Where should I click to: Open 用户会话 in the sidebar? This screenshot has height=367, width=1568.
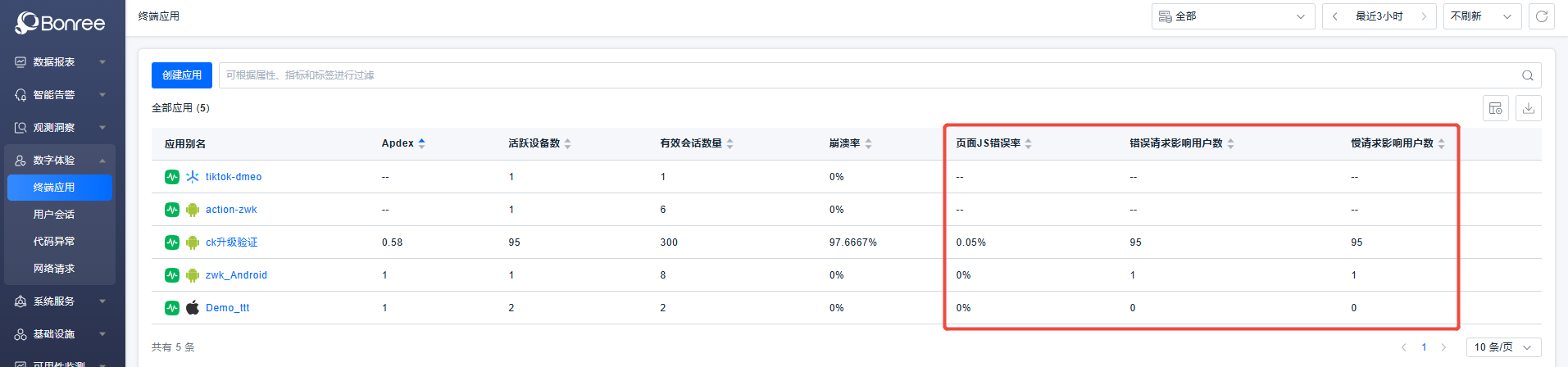coord(54,215)
